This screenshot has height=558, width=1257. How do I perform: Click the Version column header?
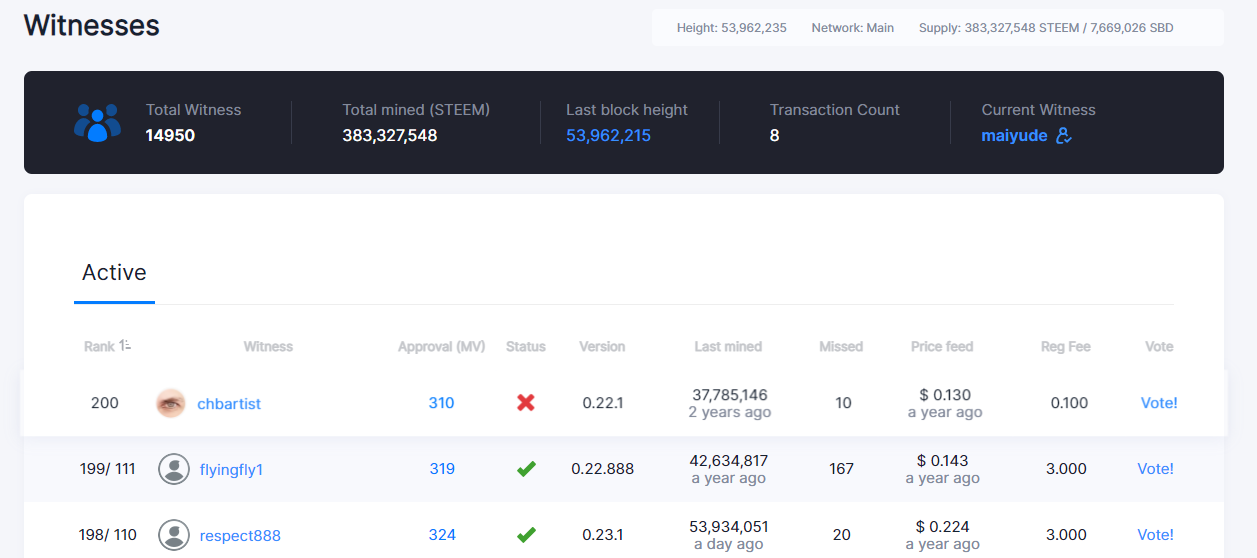click(602, 346)
